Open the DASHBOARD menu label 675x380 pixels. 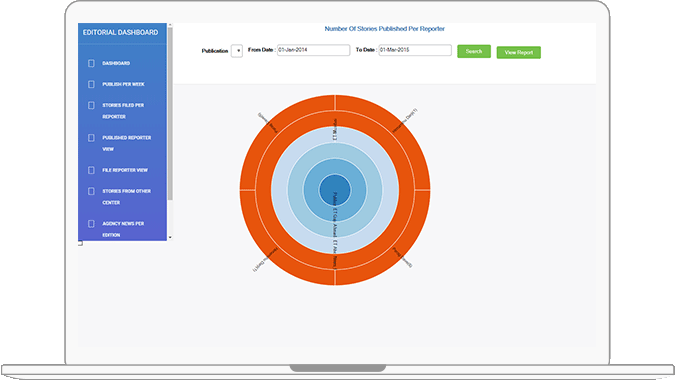click(116, 63)
